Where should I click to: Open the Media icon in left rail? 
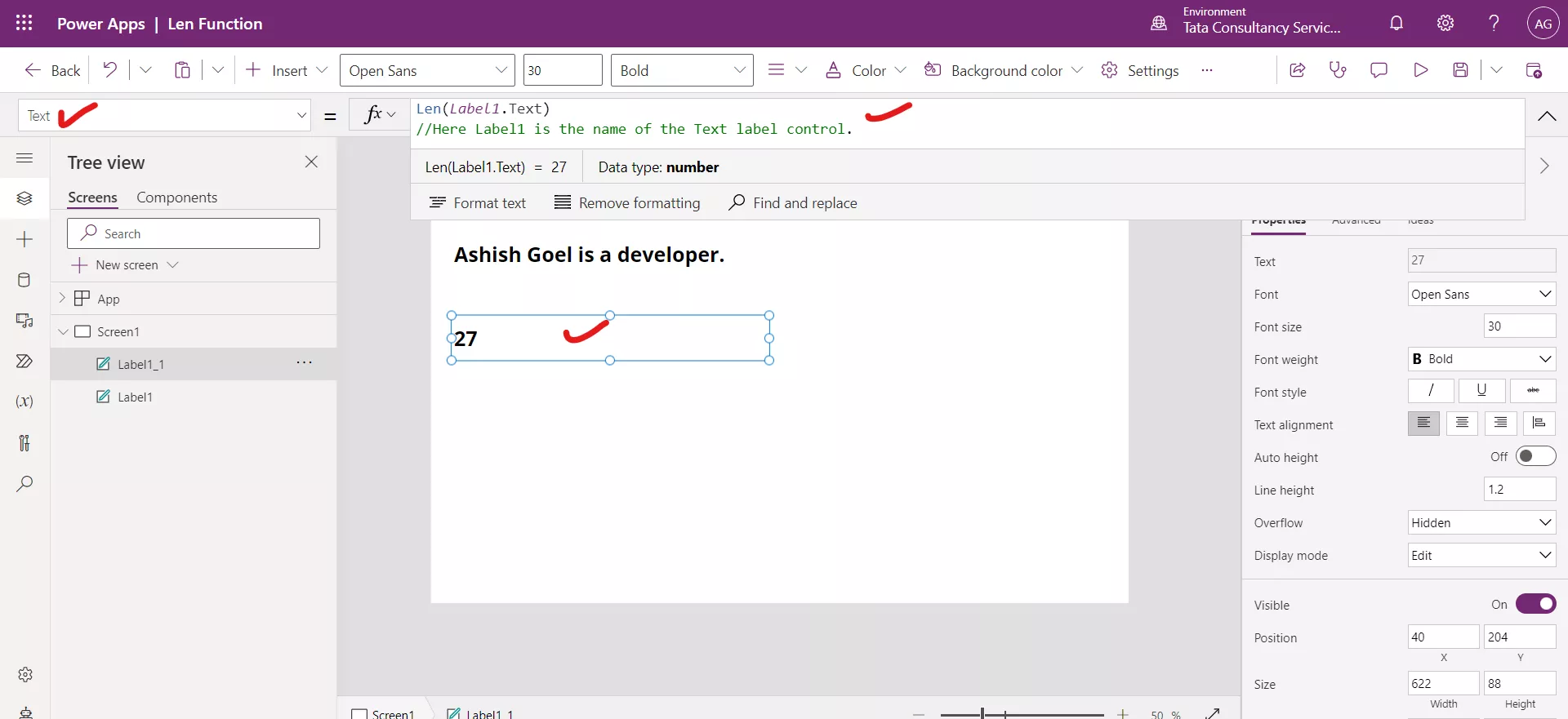pyautogui.click(x=24, y=321)
